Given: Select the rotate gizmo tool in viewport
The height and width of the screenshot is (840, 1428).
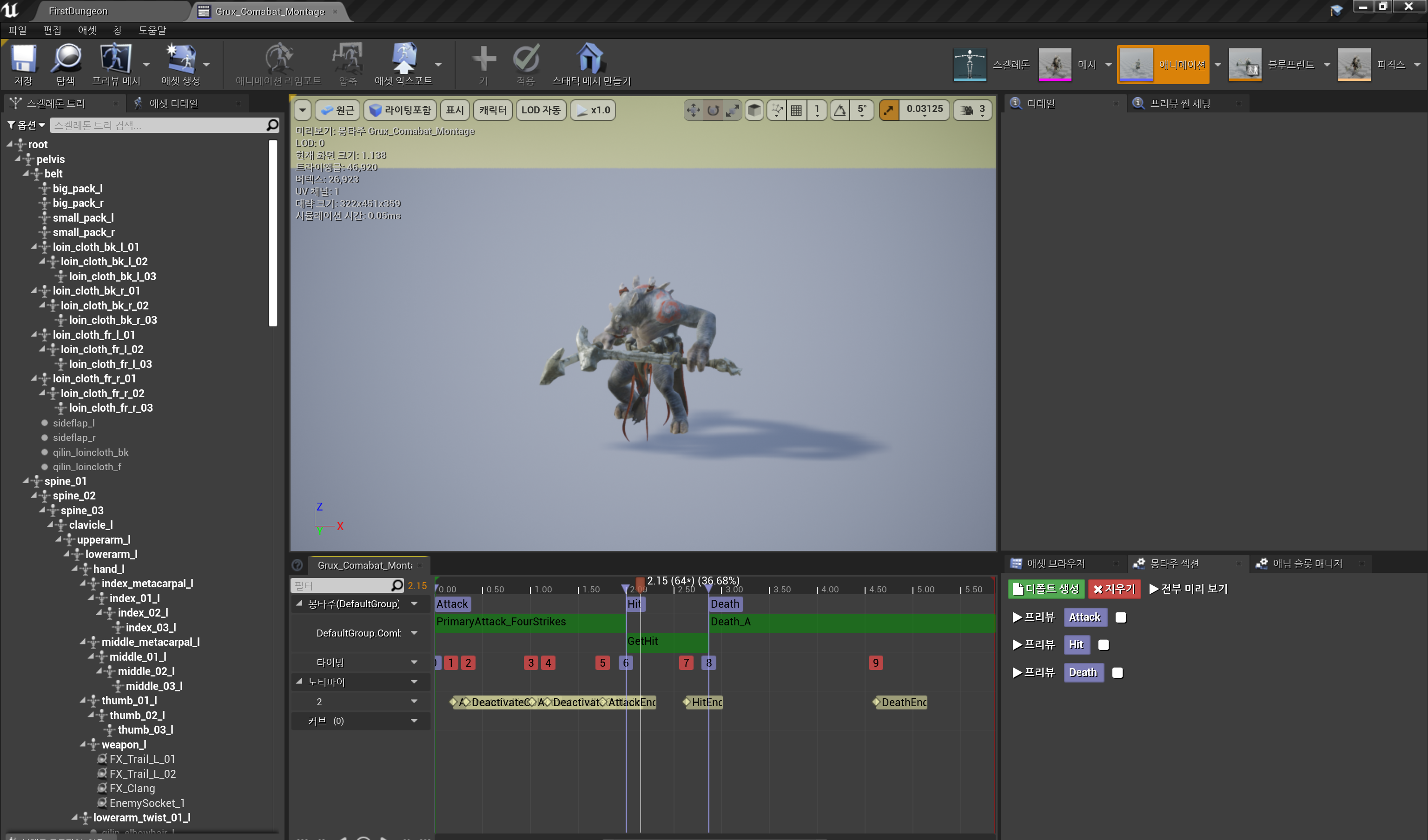Looking at the screenshot, I should coord(713,110).
